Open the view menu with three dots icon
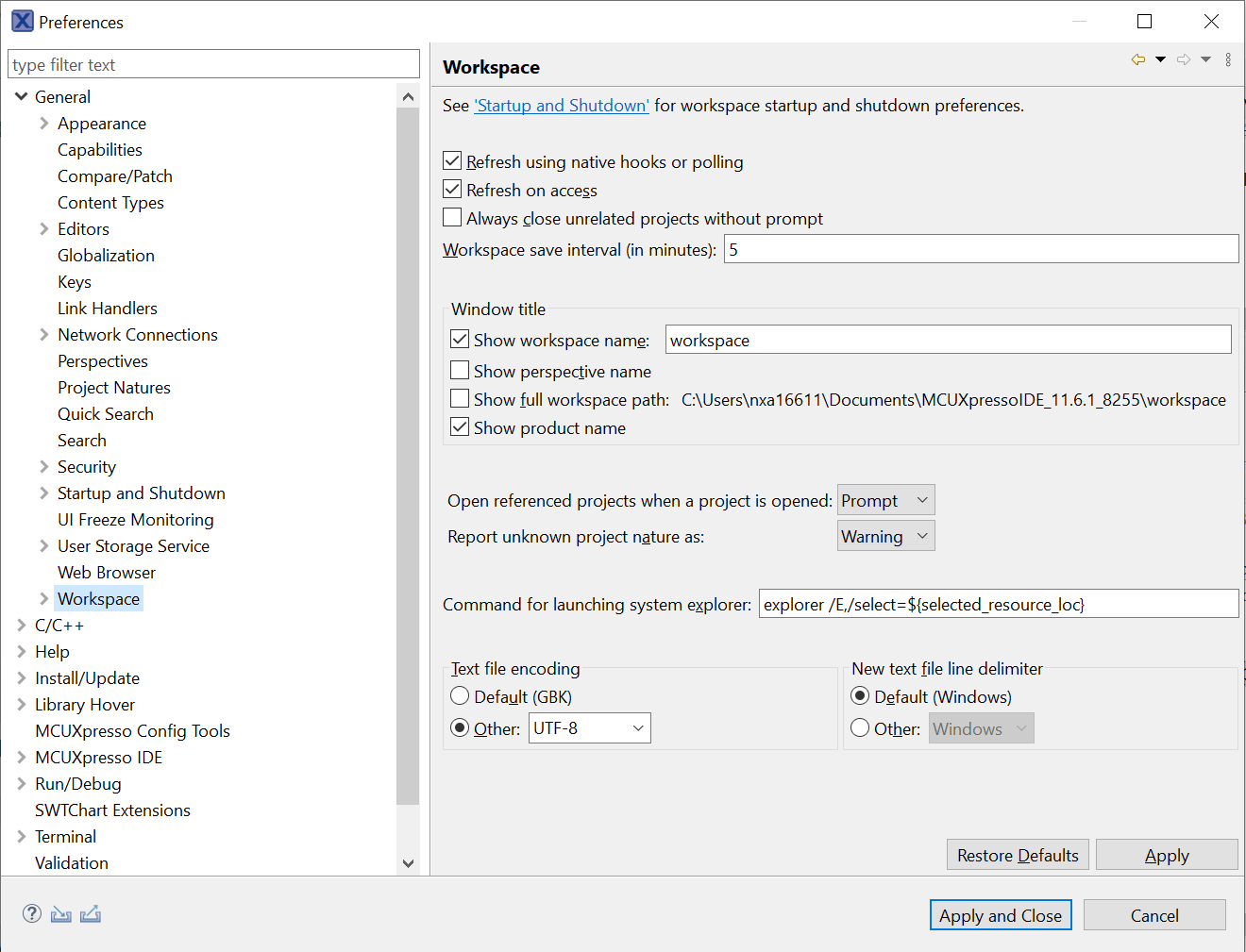This screenshot has width=1246, height=952. [x=1228, y=58]
